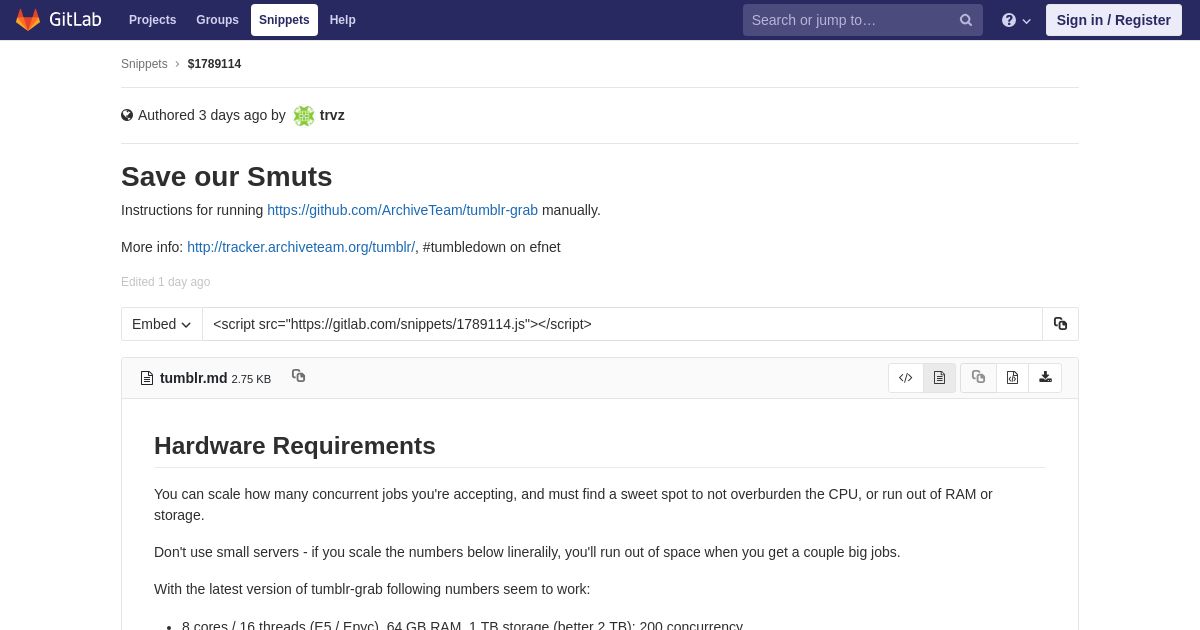Click the Edited 1 day ago text
The width and height of the screenshot is (1200, 630).
pyautogui.click(x=166, y=282)
